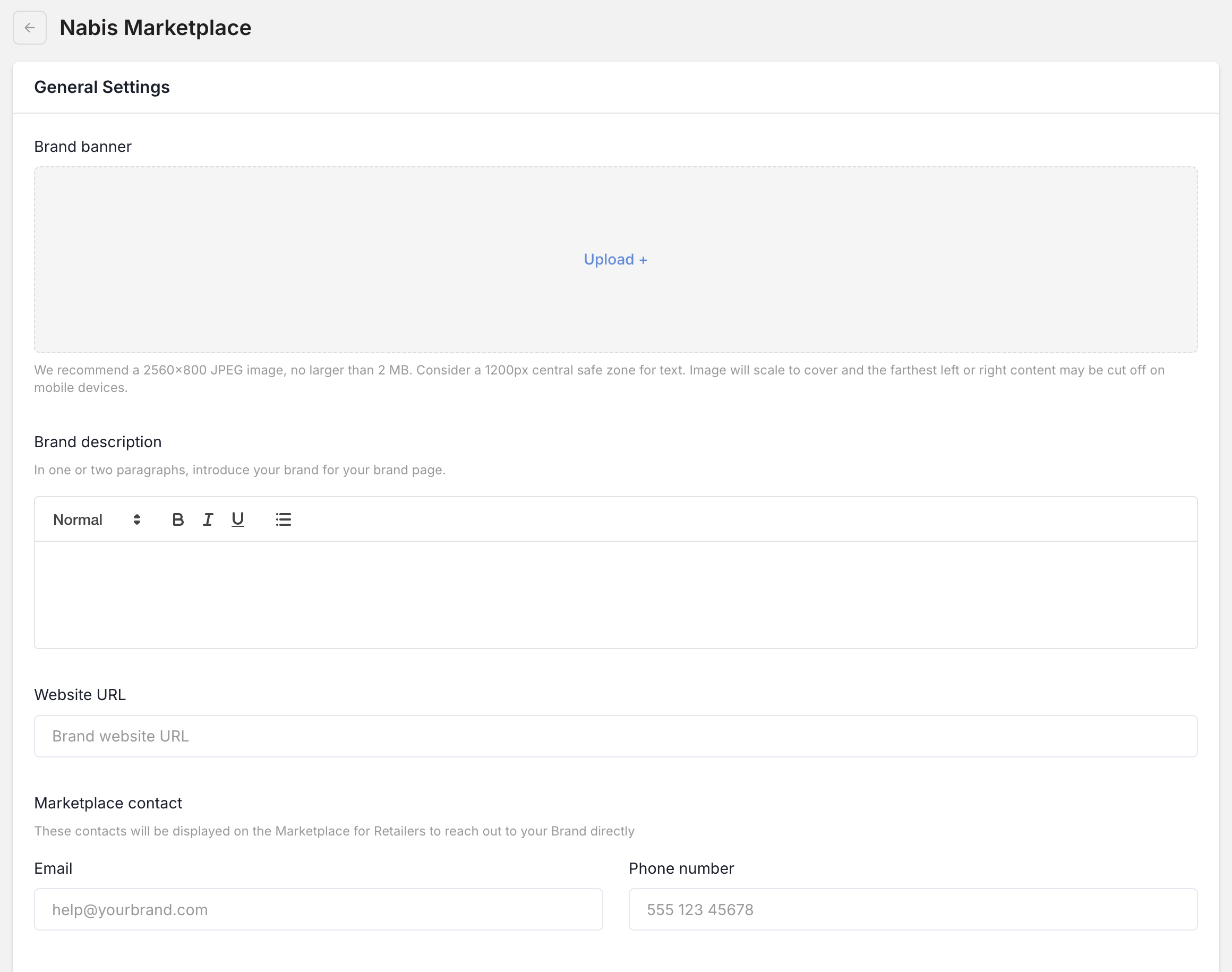Click the 'In one or two paragraphs' hint
Viewport: 1232px width, 972px height.
click(239, 470)
